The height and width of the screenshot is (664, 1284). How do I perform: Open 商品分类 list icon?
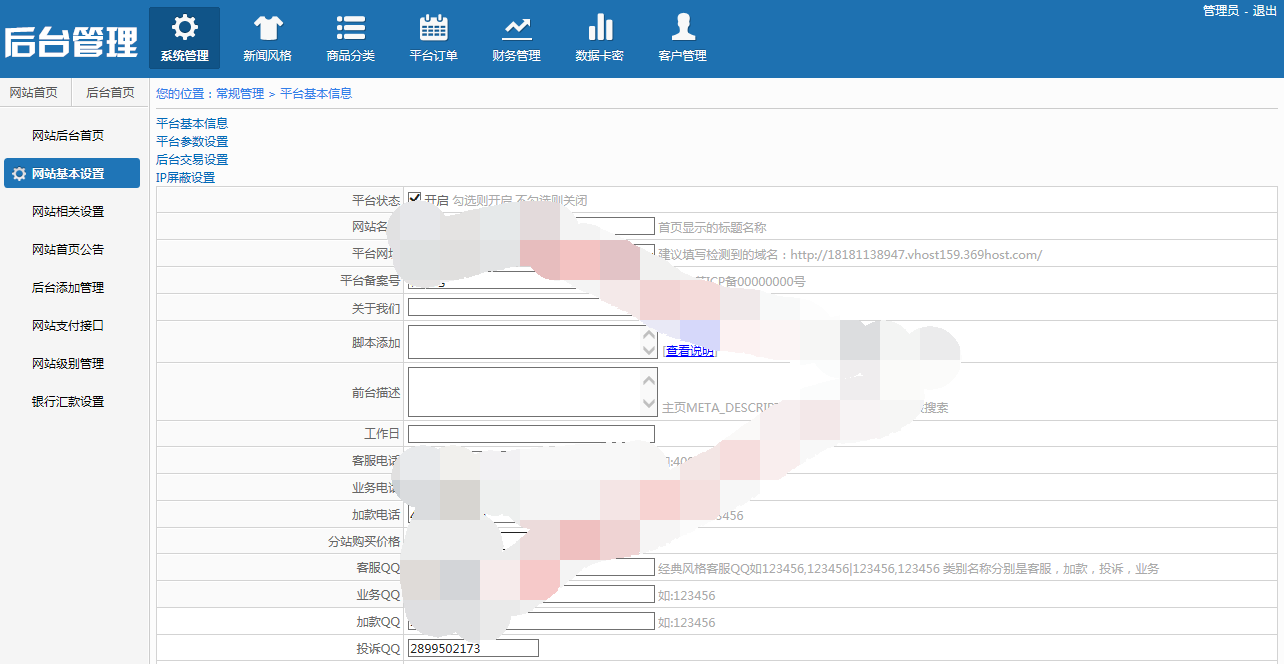click(x=350, y=27)
